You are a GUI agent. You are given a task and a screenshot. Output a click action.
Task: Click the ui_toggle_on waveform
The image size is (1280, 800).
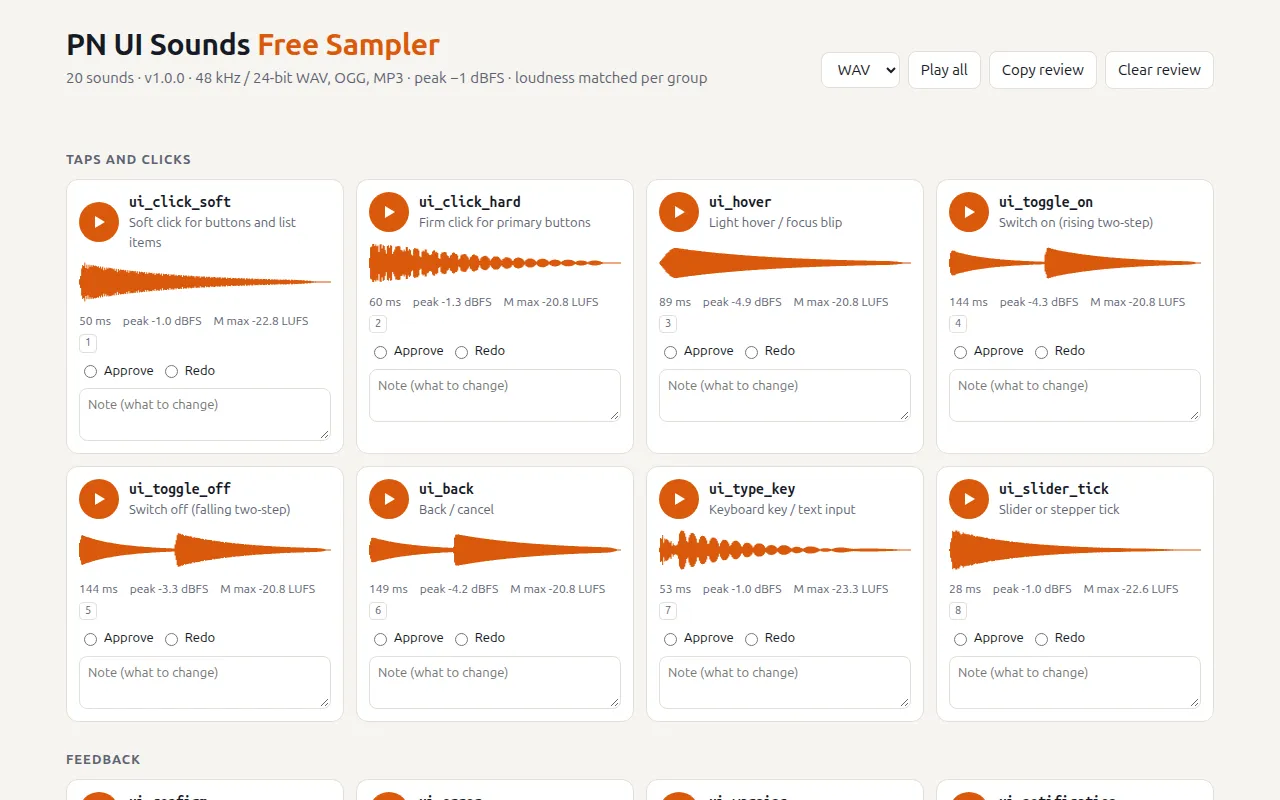coord(1075,263)
